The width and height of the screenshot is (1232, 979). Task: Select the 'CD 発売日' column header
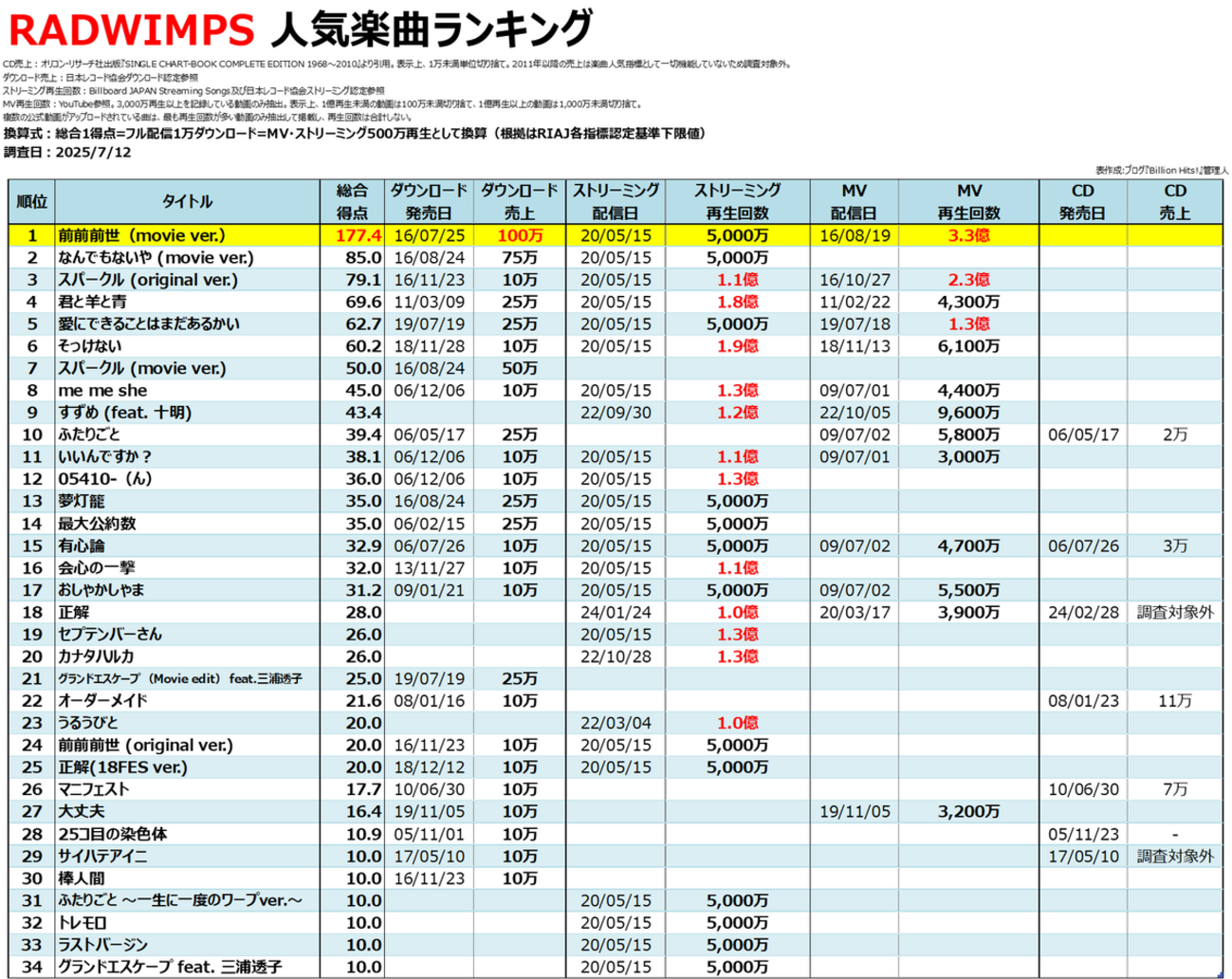1083,201
